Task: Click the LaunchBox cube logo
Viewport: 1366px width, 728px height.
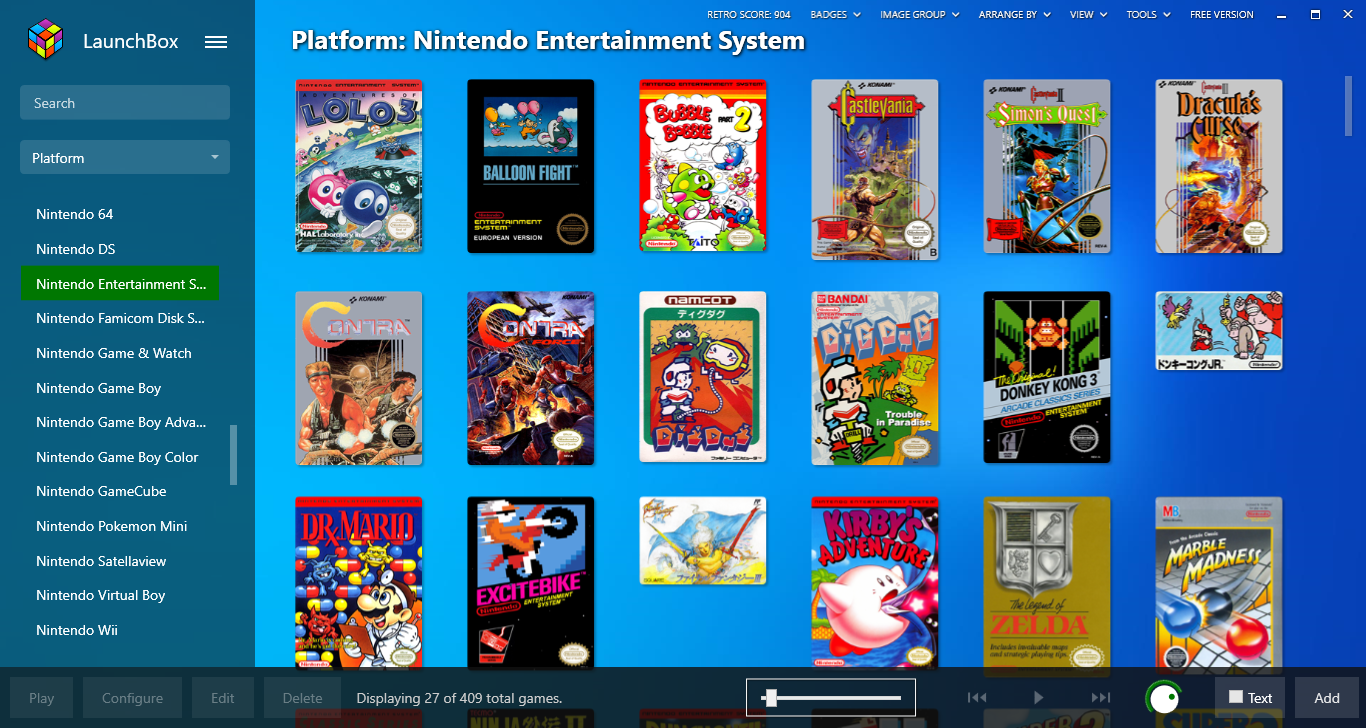Action: tap(44, 41)
